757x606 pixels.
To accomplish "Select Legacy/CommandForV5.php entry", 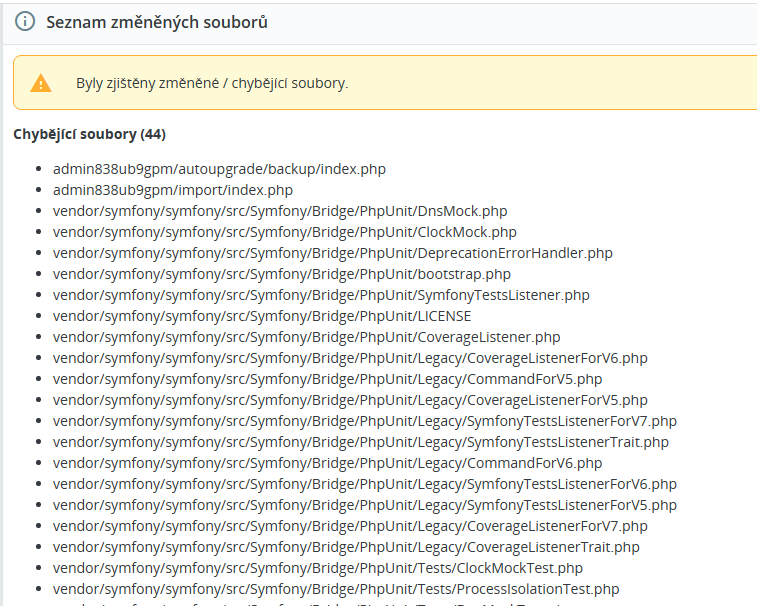I will (327, 379).
